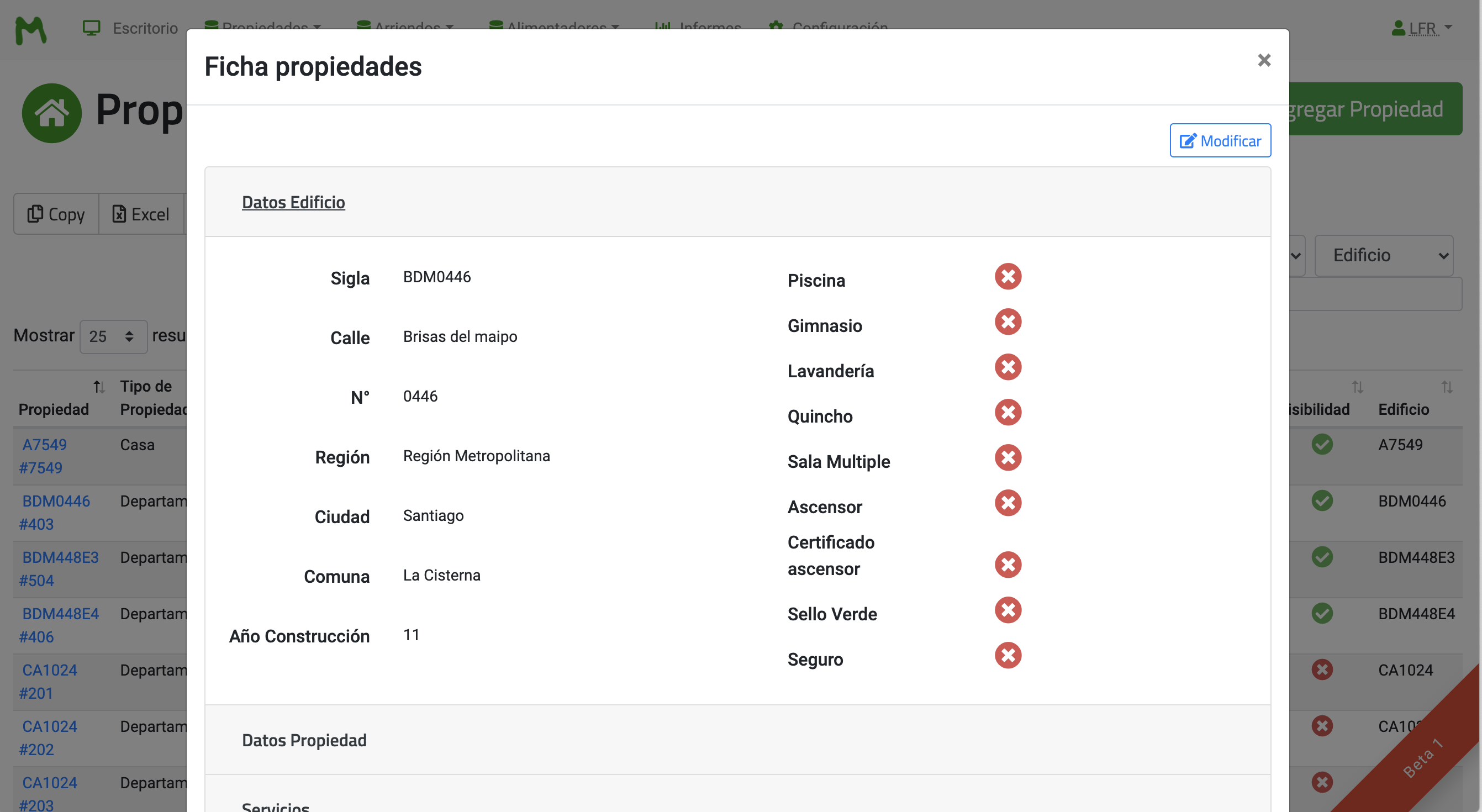
Task: Expand the LFR user menu arrow
Action: (x=1449, y=28)
